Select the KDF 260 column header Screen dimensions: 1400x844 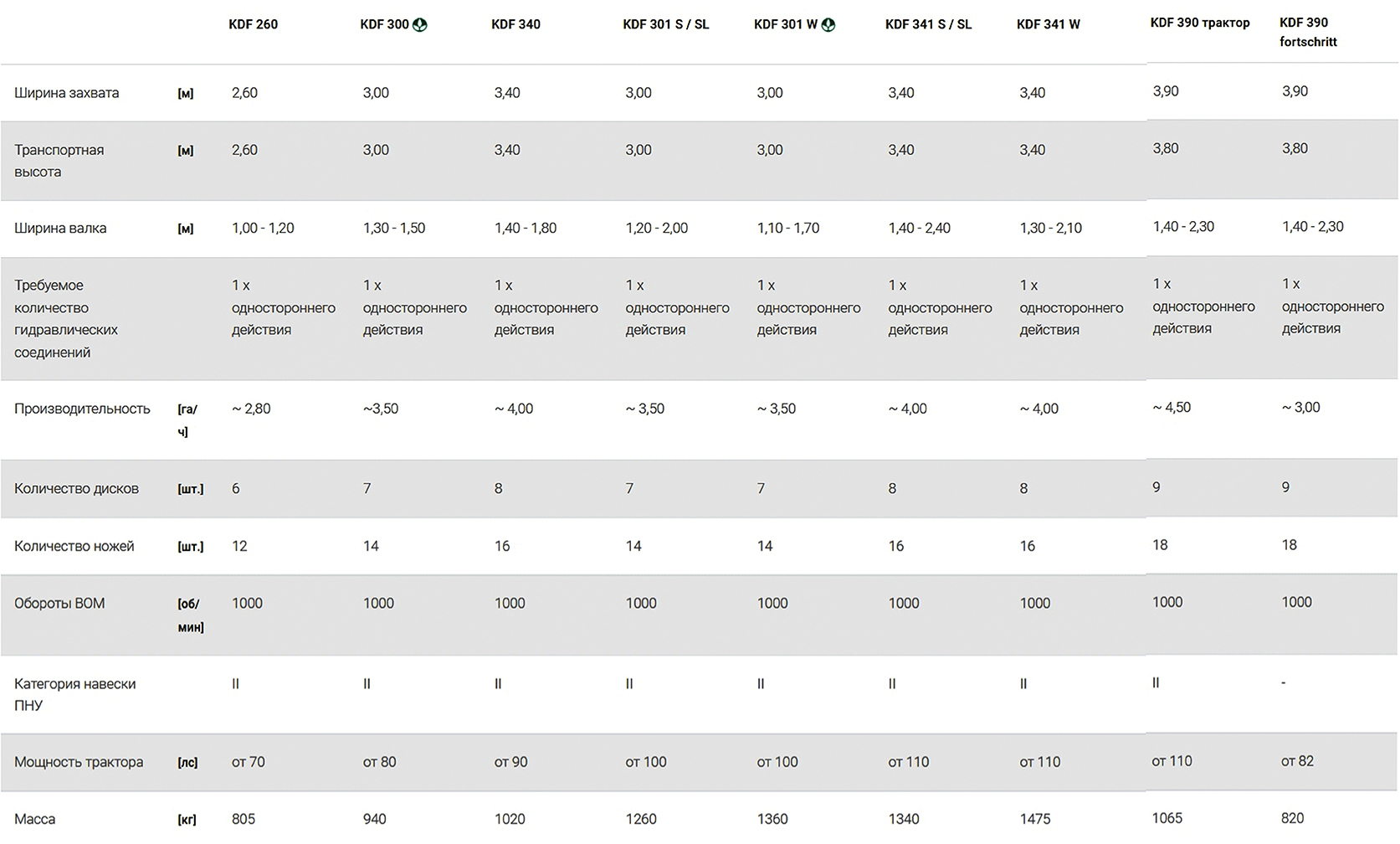pyautogui.click(x=253, y=24)
